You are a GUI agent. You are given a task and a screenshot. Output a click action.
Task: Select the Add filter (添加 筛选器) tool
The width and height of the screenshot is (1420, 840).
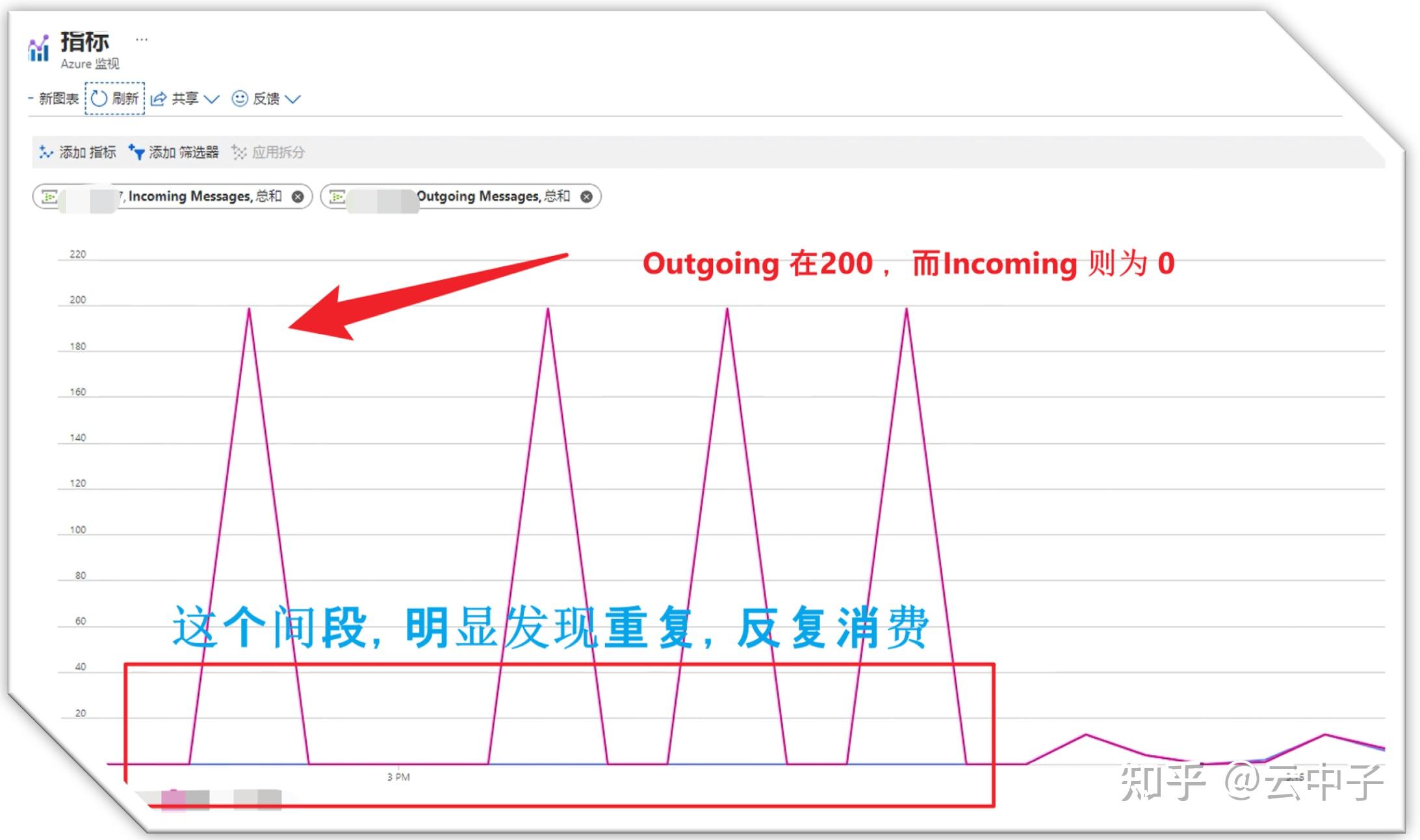[136, 153]
